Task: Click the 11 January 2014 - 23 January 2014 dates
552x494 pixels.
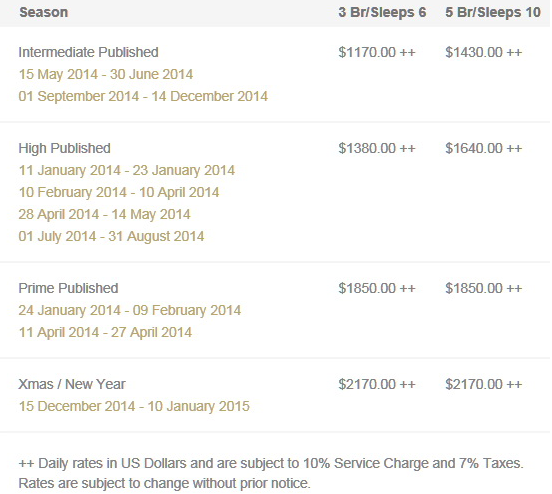Action: pyautogui.click(x=127, y=170)
